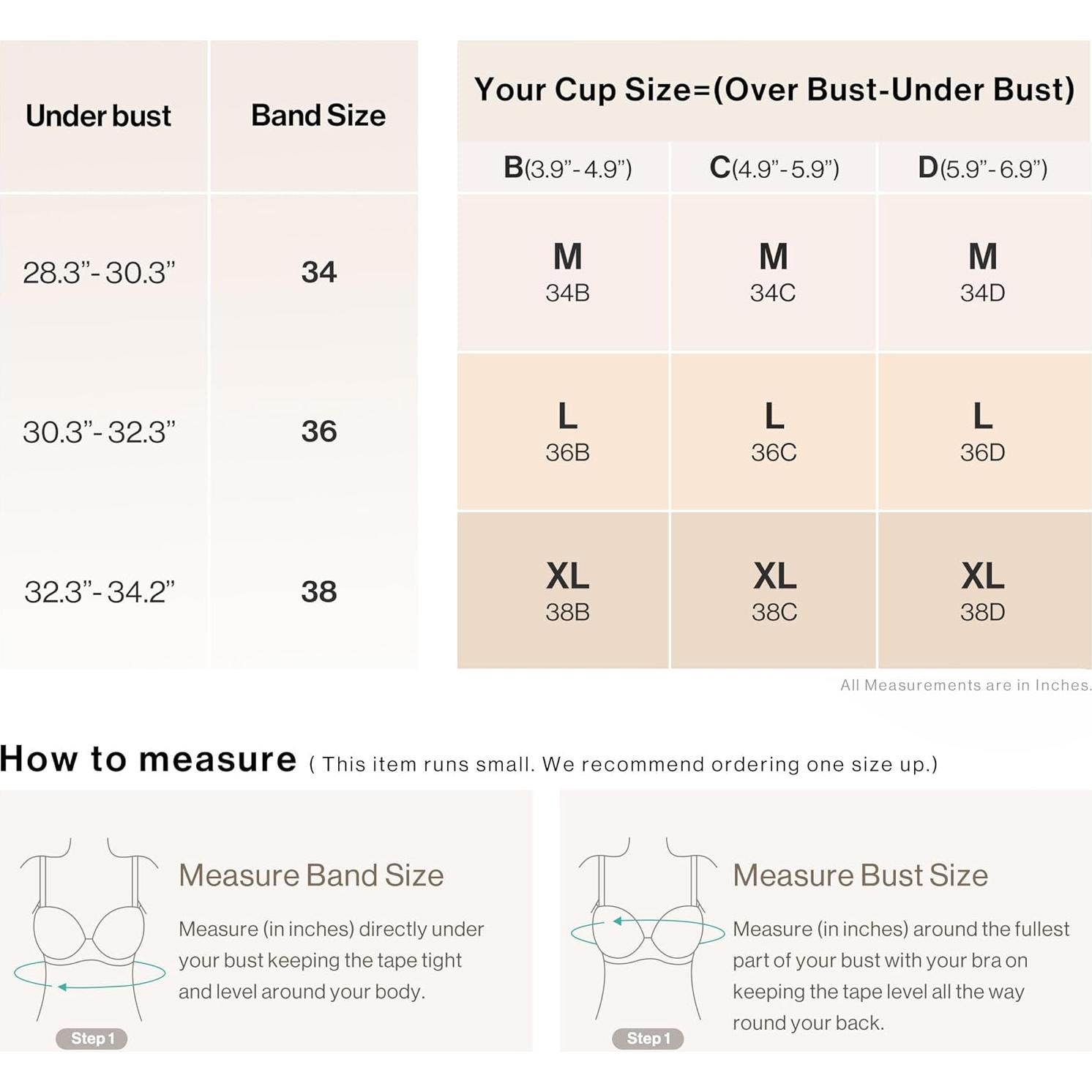The height and width of the screenshot is (1092, 1092).
Task: Click the Measure Bust Size heading
Action: click(x=860, y=875)
